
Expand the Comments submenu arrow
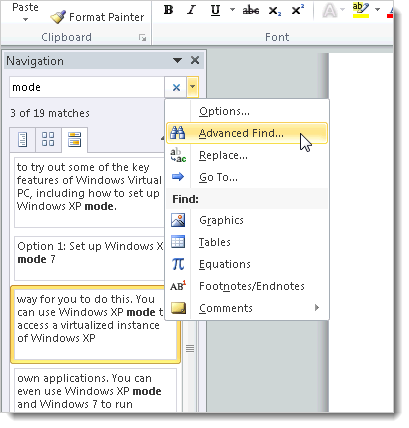click(x=317, y=308)
